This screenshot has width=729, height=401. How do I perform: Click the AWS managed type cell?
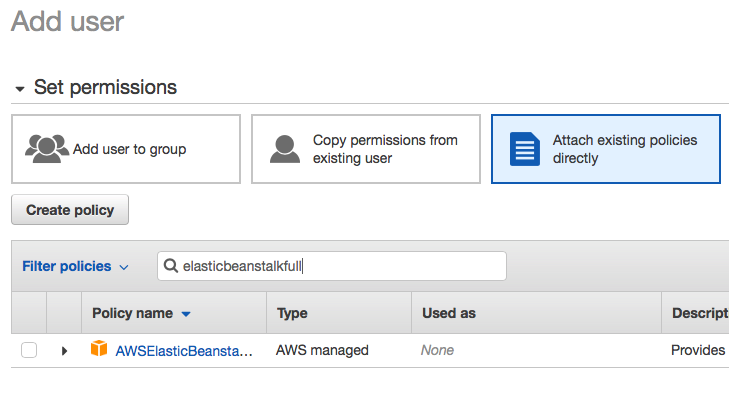click(322, 350)
